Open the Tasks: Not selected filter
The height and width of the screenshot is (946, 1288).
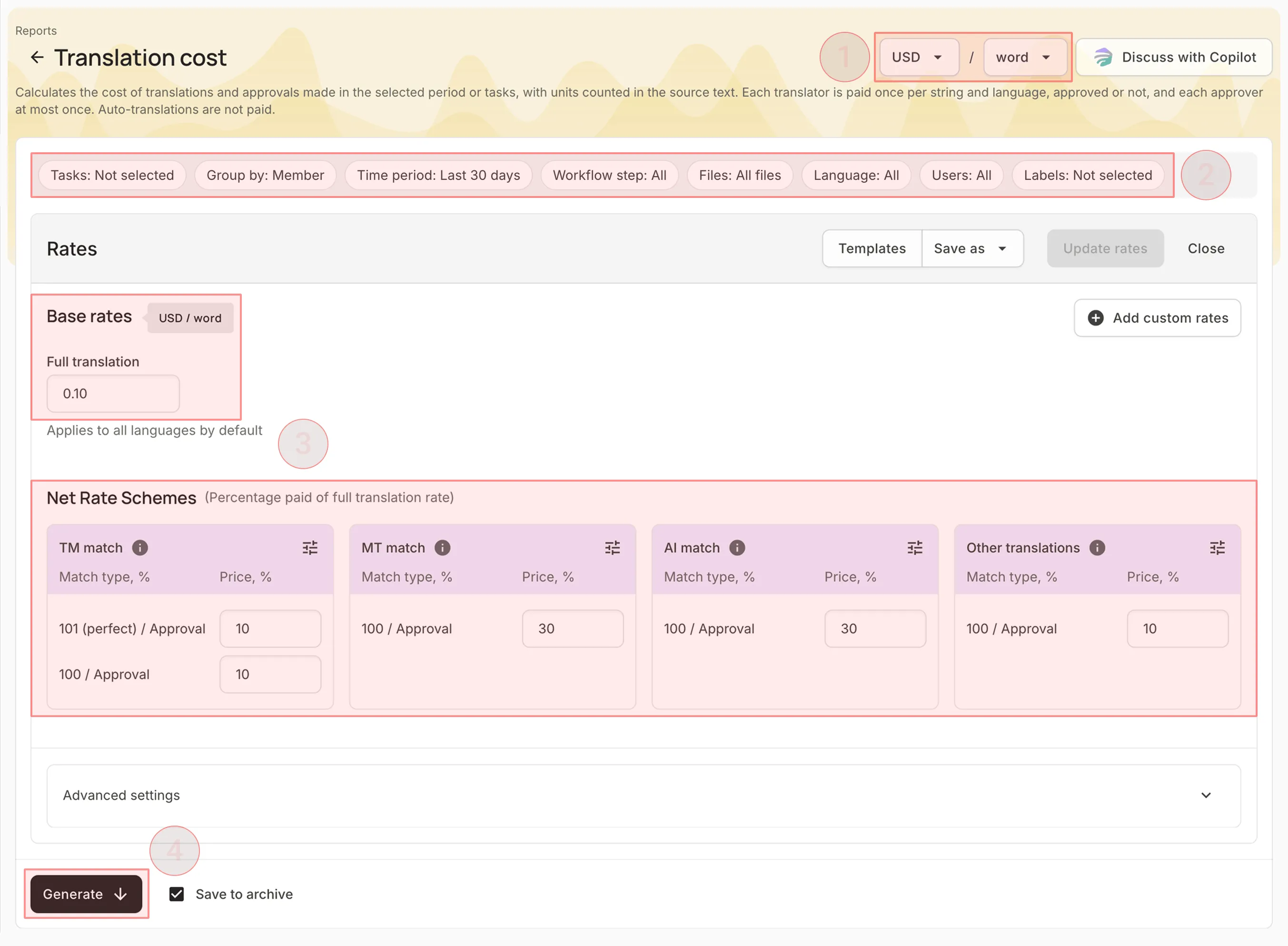point(112,175)
